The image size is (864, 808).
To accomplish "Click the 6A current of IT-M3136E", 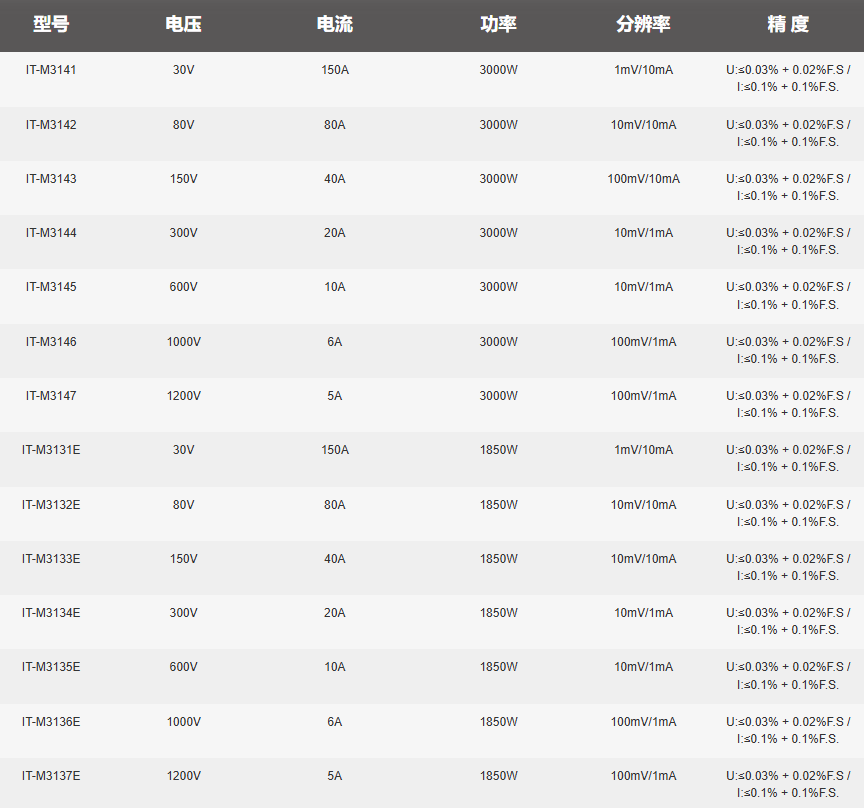I will (334, 723).
